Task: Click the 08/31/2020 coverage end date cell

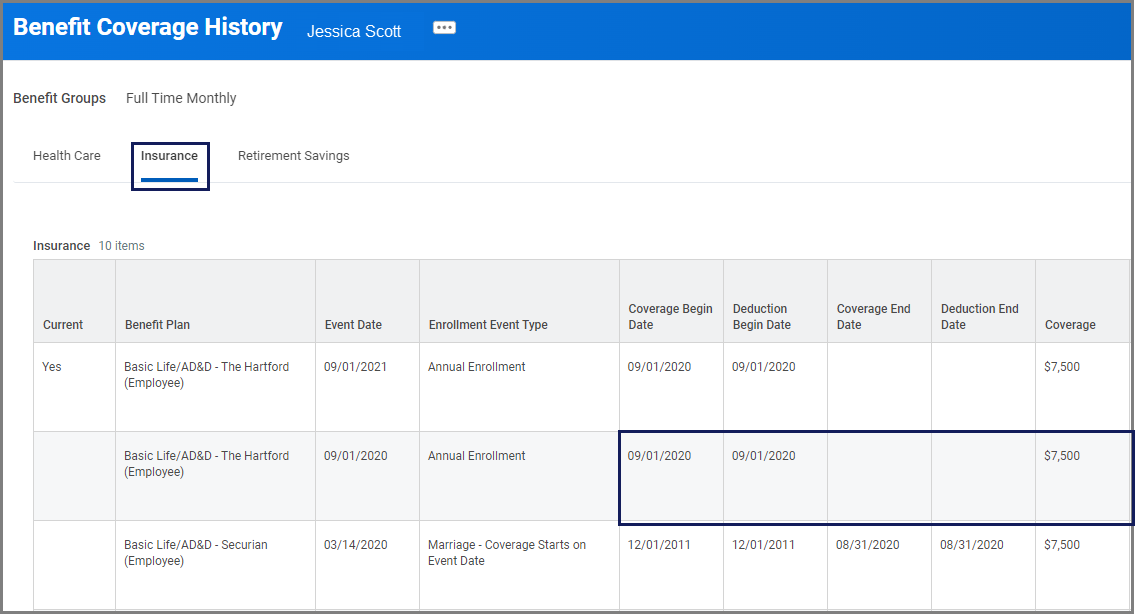Action: pos(867,545)
